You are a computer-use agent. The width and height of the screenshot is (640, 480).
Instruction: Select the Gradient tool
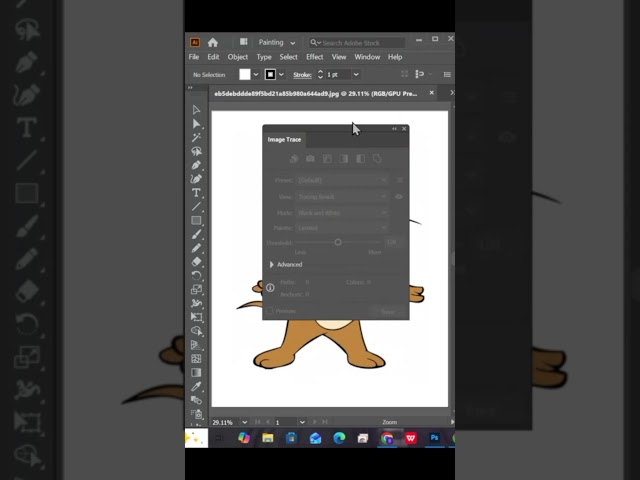(x=196, y=372)
